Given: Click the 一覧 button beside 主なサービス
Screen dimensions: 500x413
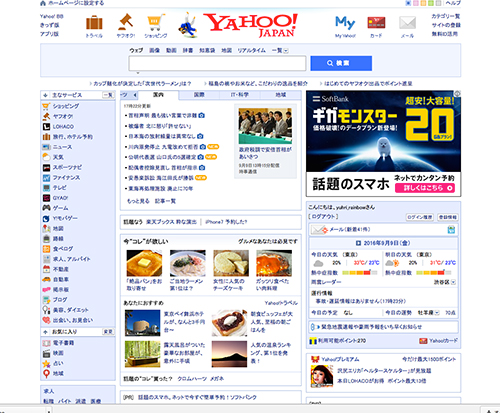Looking at the screenshot, I should coord(108,95).
